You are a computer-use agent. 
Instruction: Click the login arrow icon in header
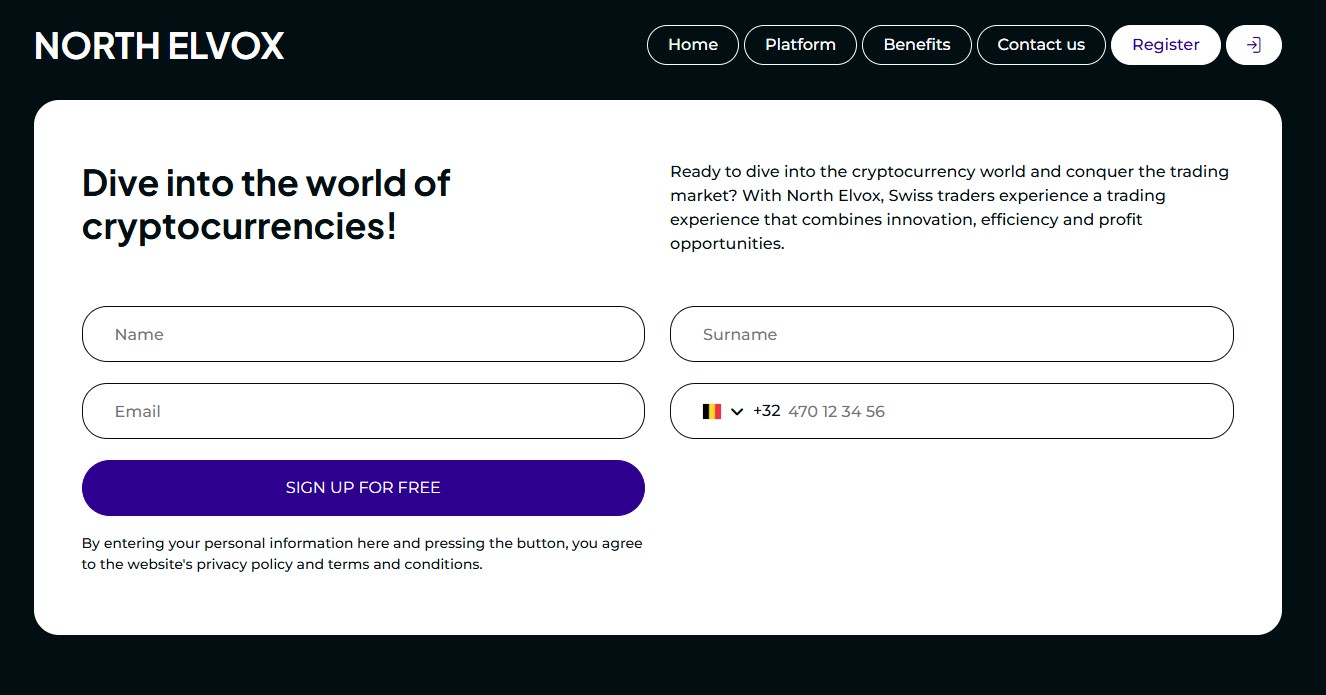(1253, 45)
